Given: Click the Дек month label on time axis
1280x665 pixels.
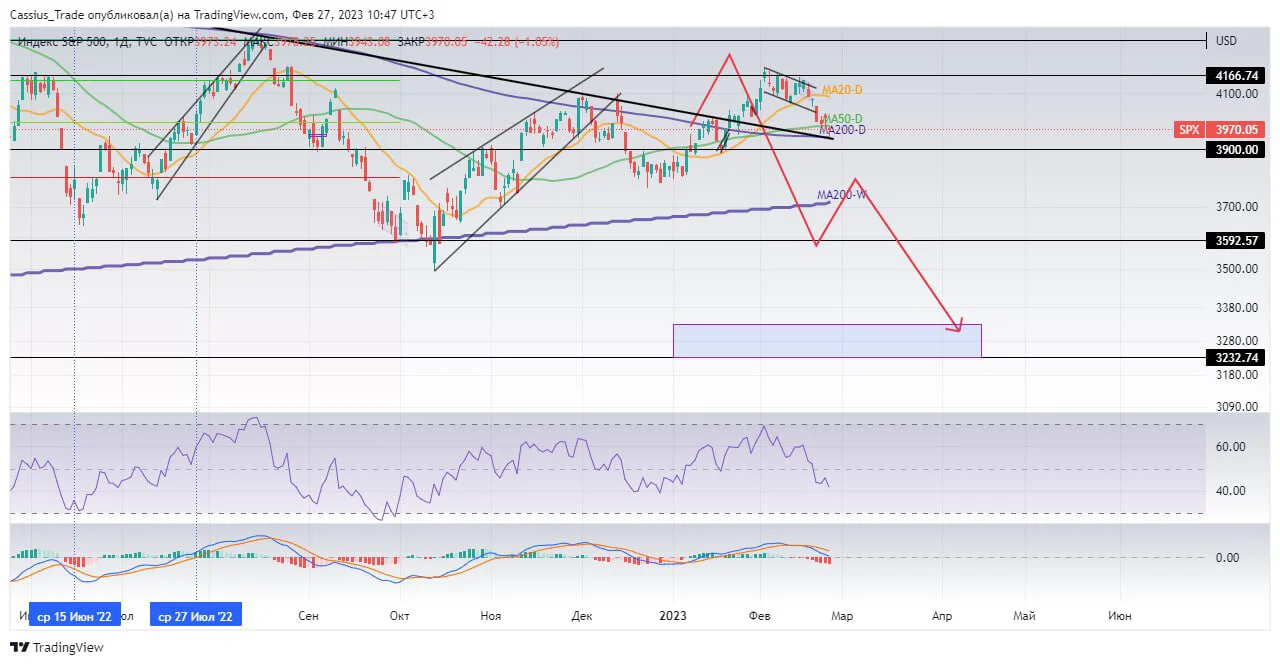Looking at the screenshot, I should point(582,616).
